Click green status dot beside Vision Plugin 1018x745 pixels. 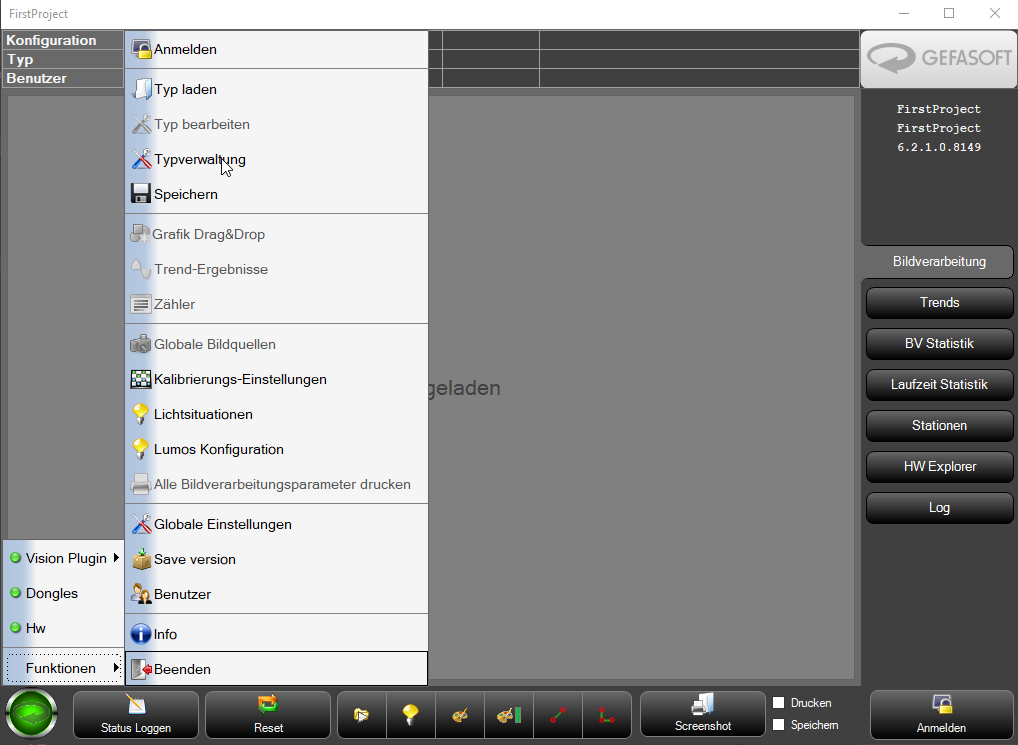tap(16, 558)
